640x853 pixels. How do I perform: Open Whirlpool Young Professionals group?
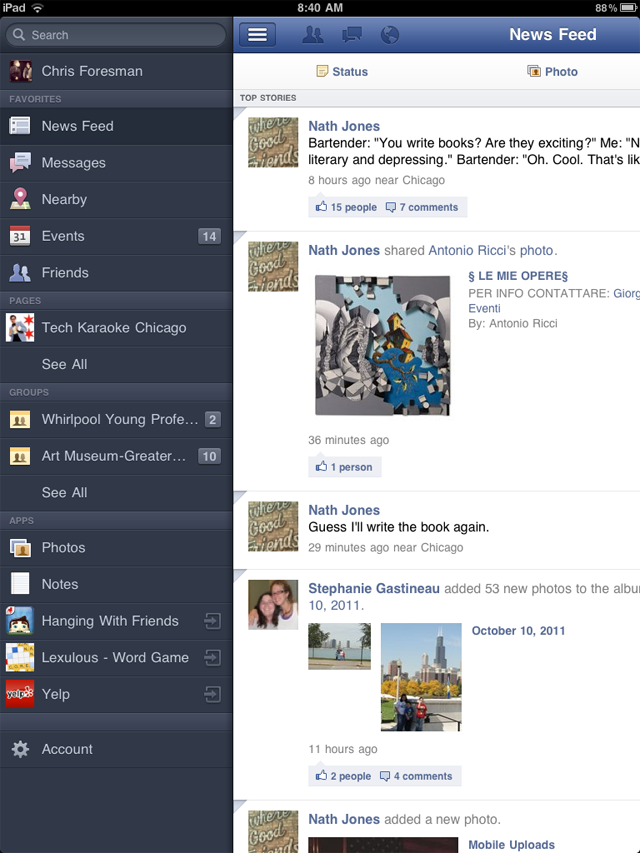[x=116, y=419]
